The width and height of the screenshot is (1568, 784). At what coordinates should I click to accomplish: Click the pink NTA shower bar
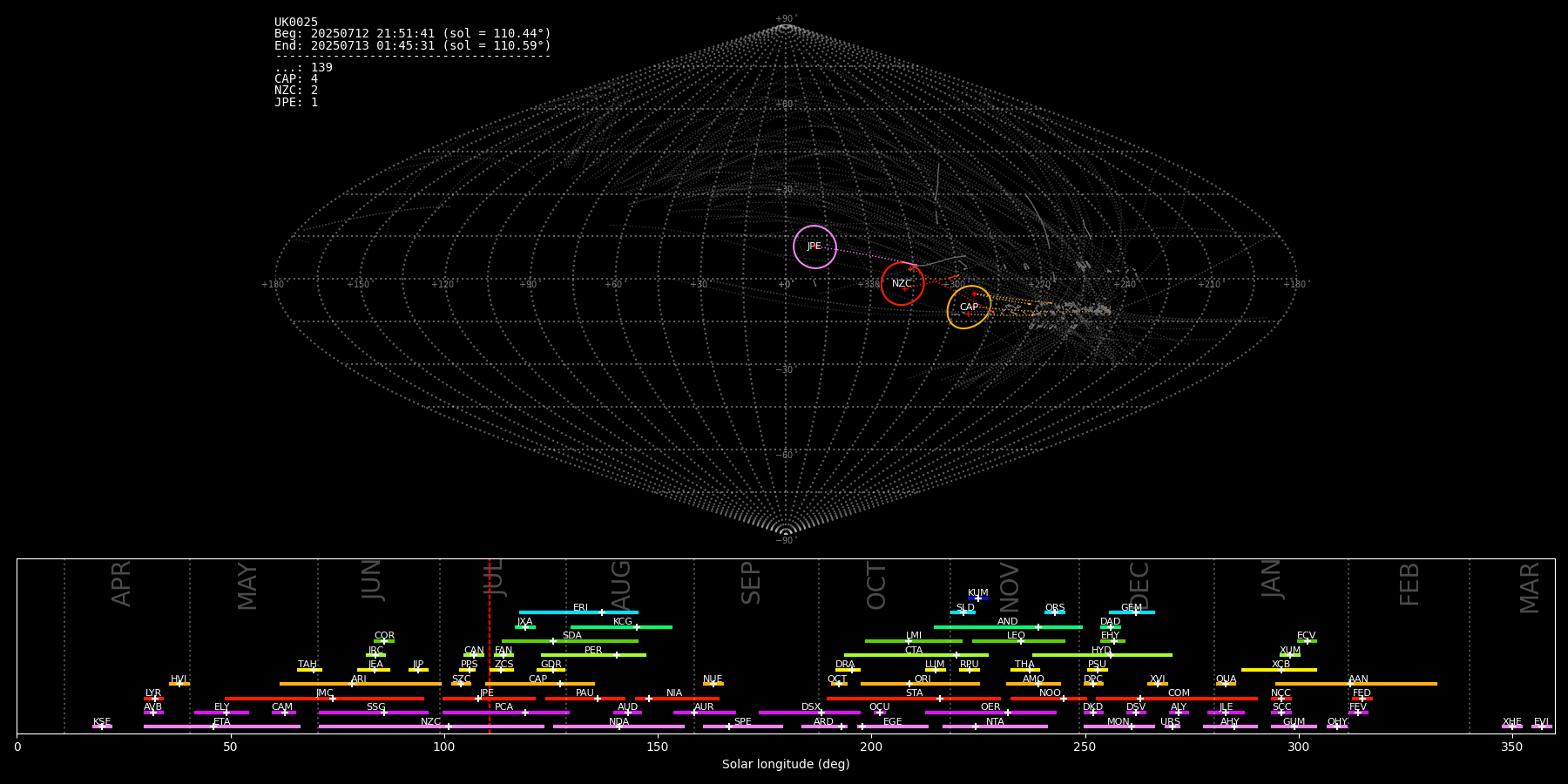click(995, 727)
